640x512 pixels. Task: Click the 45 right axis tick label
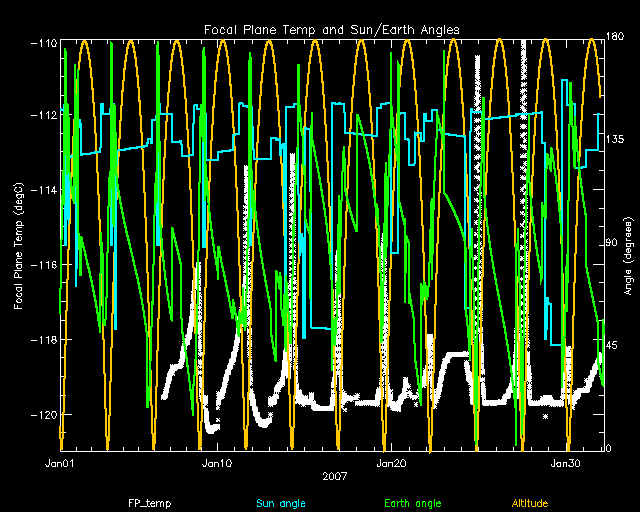click(x=614, y=346)
